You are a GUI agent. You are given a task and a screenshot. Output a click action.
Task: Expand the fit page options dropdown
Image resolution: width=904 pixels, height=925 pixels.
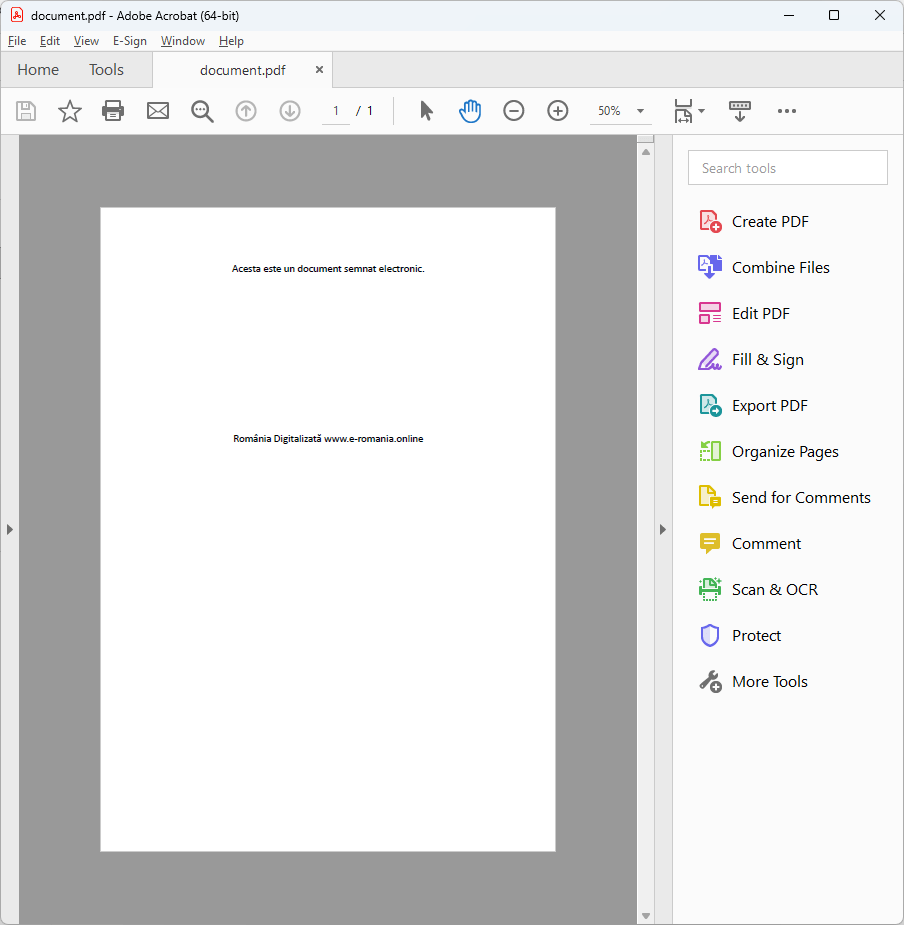702,111
